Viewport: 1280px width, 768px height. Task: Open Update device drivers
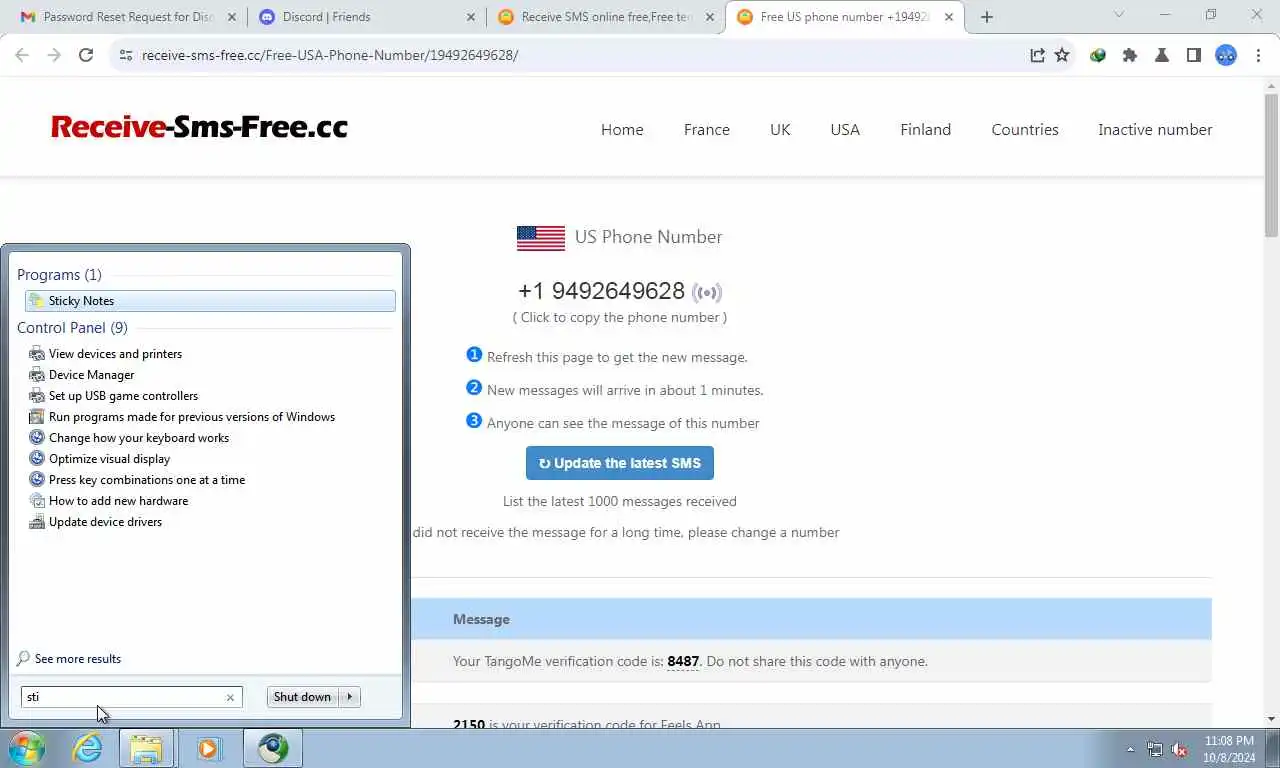point(105,522)
